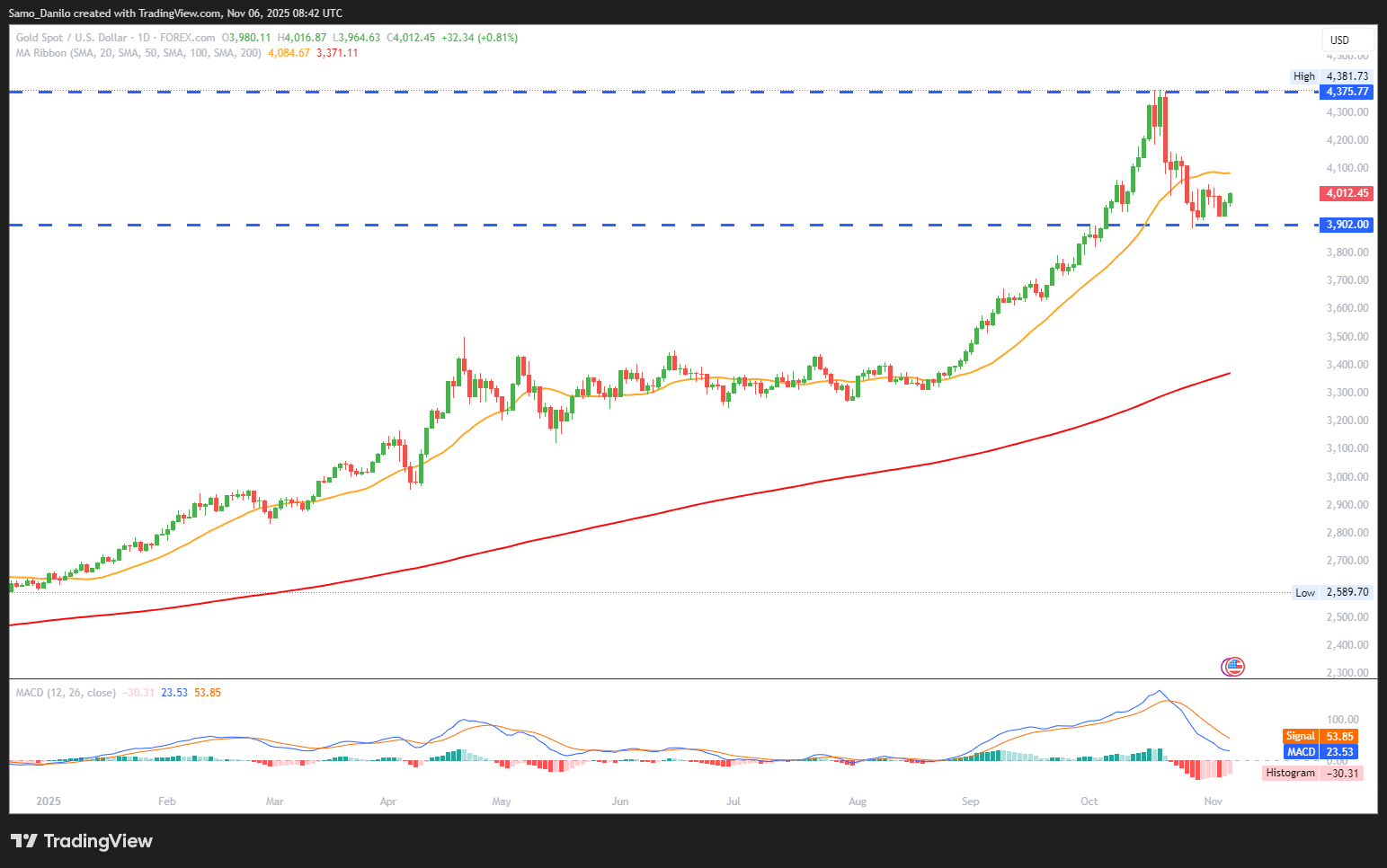Viewport: 1387px width, 868px height.
Task: Click the TradingView logo at bottom left
Action: tap(82, 841)
